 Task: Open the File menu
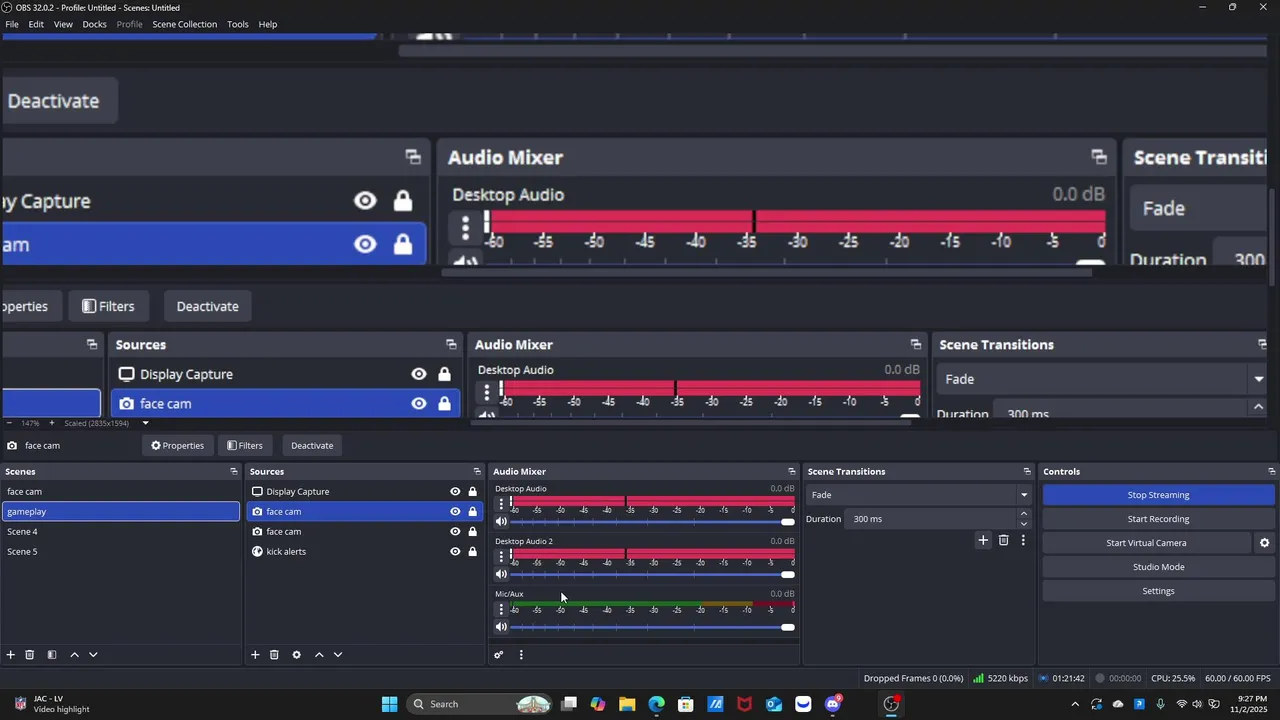(x=12, y=24)
